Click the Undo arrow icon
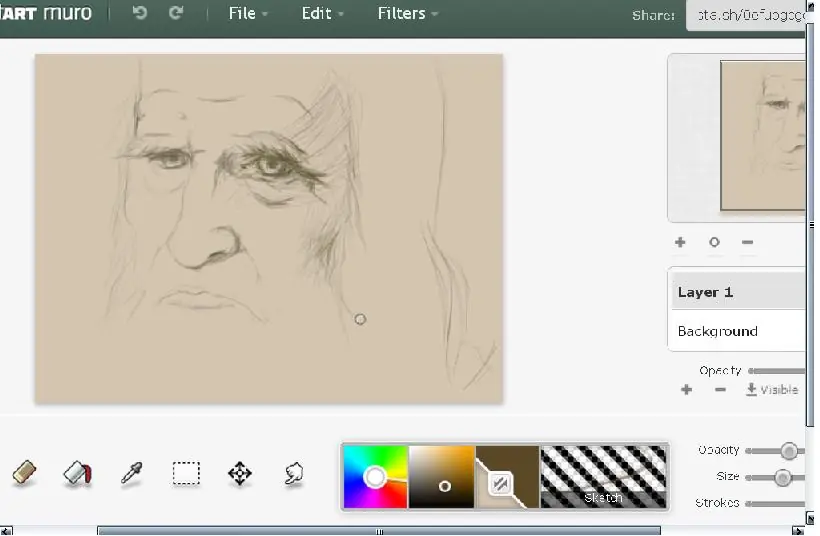The width and height of the screenshot is (820, 536). point(139,13)
